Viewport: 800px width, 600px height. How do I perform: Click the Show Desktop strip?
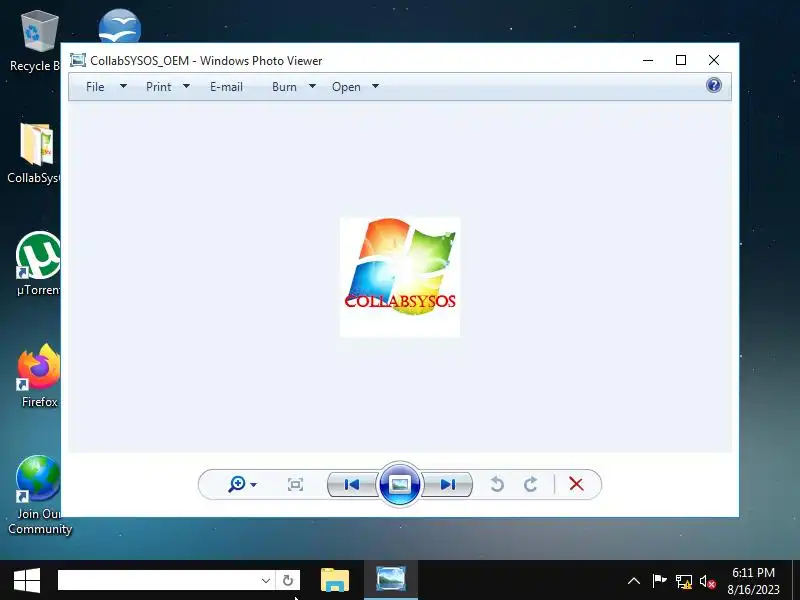[796, 580]
